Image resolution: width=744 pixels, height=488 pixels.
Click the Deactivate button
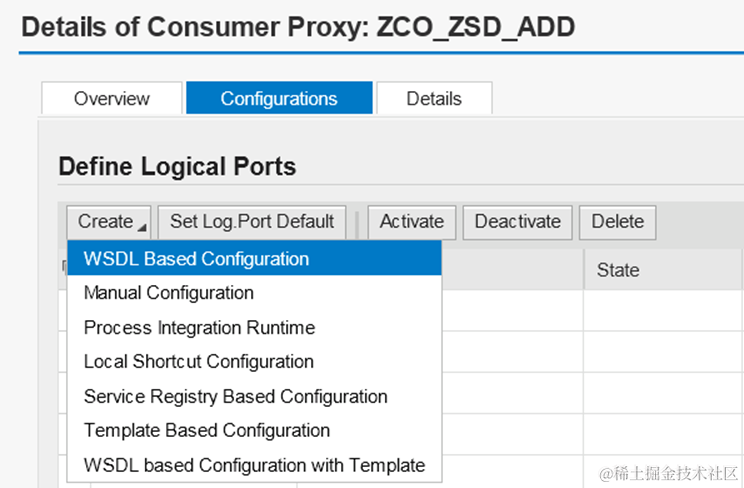pos(518,222)
